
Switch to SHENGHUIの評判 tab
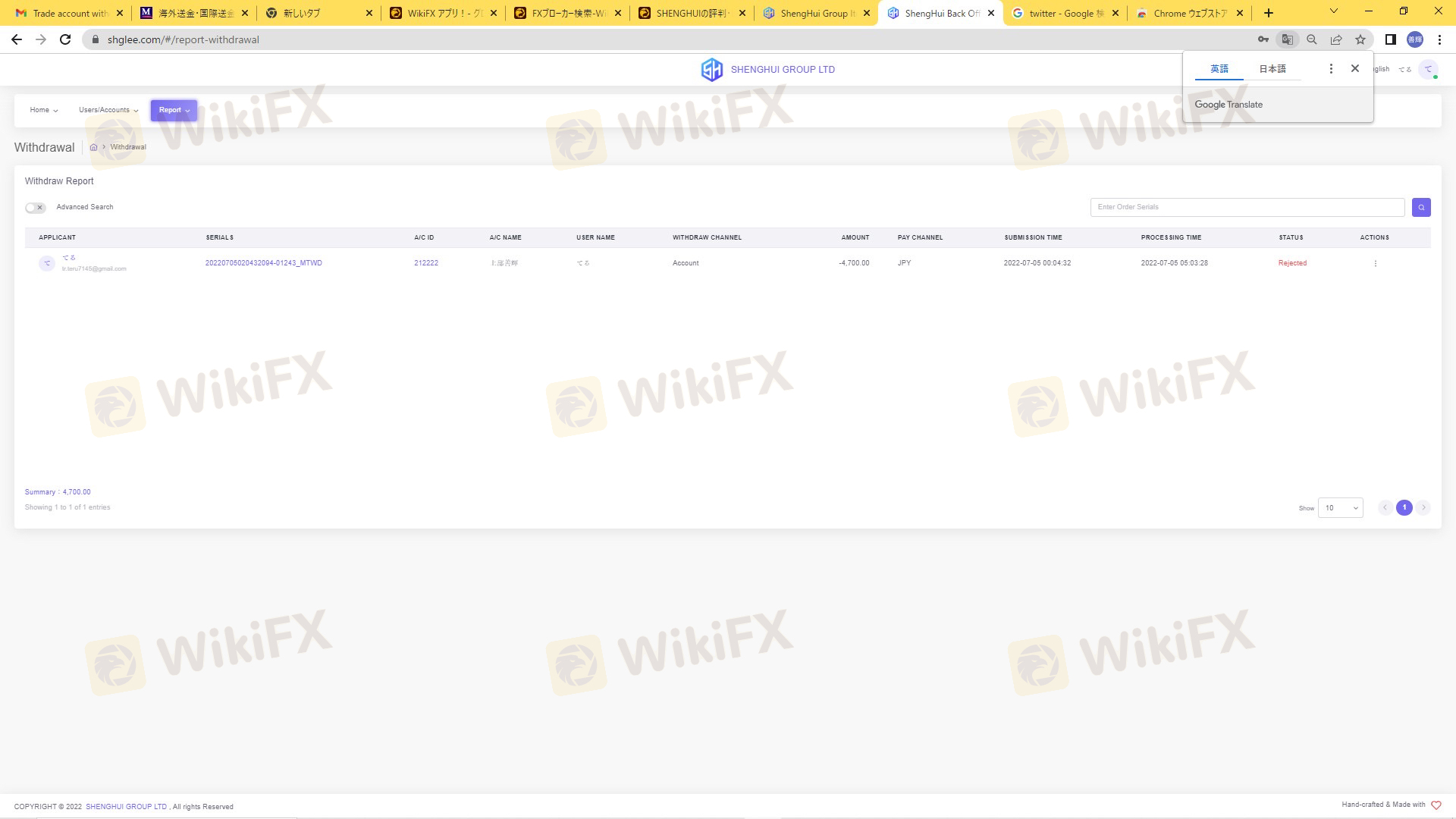click(x=692, y=13)
